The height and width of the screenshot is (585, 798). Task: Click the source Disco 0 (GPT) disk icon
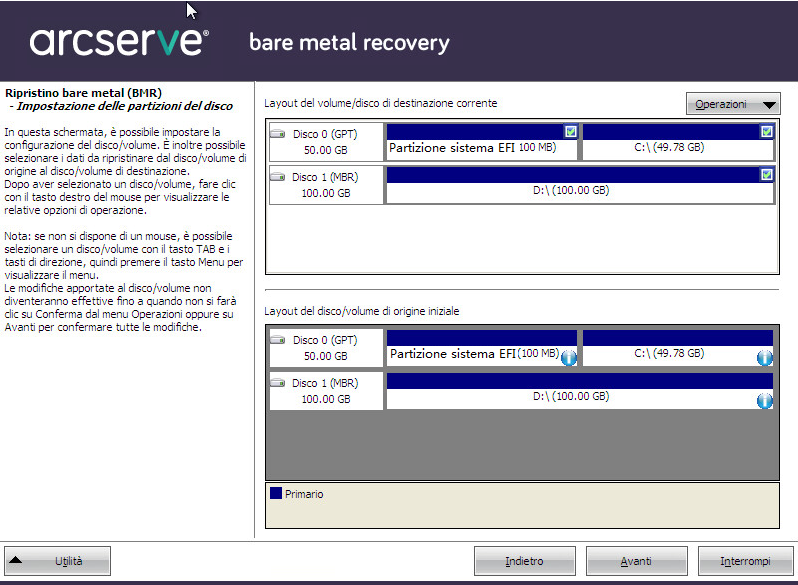coord(278,340)
